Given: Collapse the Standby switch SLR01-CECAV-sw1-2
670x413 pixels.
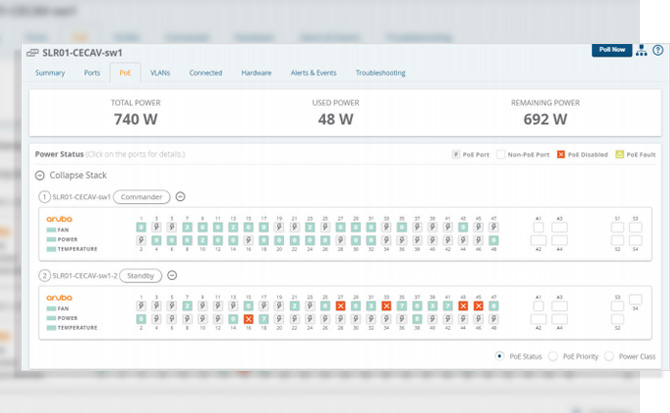Looking at the screenshot, I should coord(172,275).
